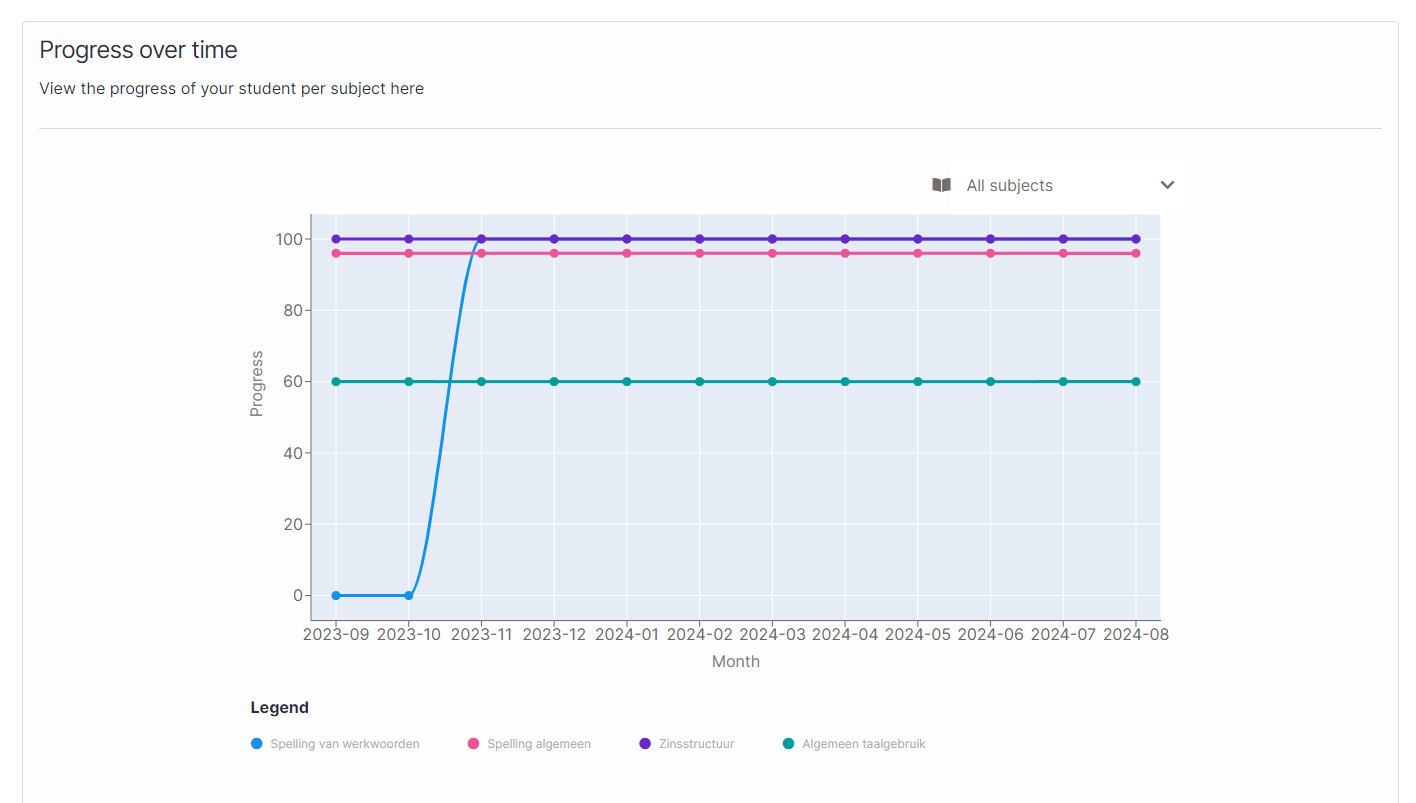Click the Progress over time heading
The image size is (1416, 803).
tap(138, 50)
